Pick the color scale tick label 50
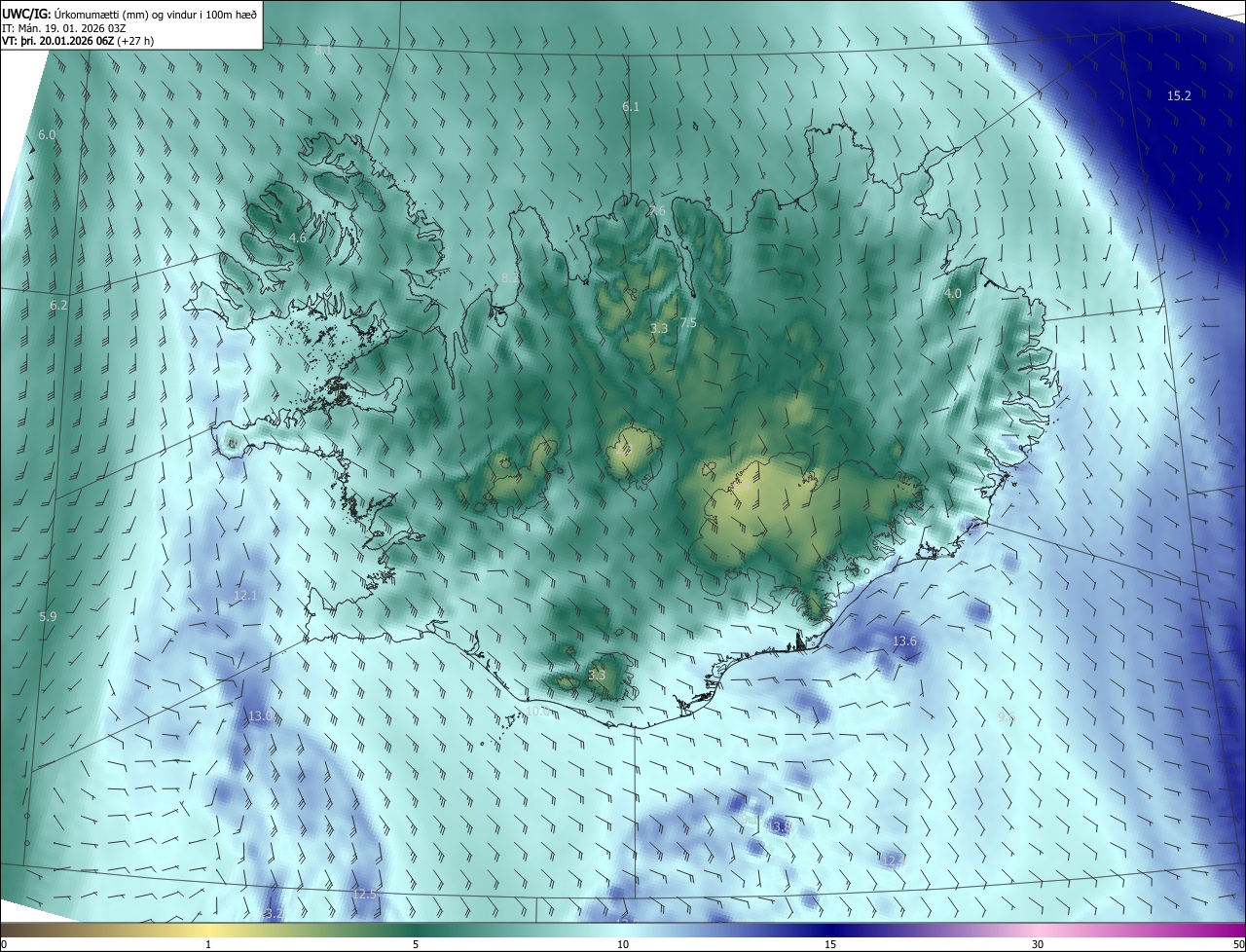The image size is (1246, 952). tap(1237, 944)
